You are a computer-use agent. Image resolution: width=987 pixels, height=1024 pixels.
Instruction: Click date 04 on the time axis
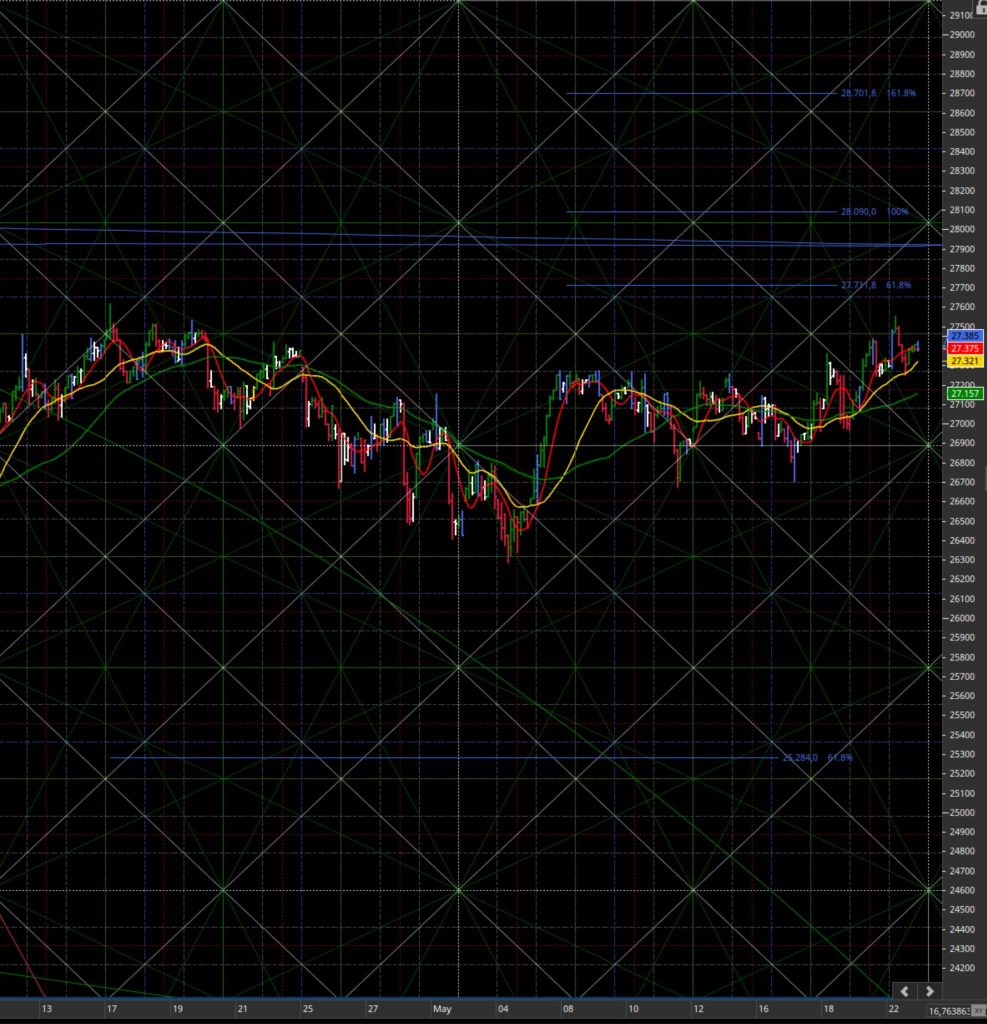tap(503, 1009)
